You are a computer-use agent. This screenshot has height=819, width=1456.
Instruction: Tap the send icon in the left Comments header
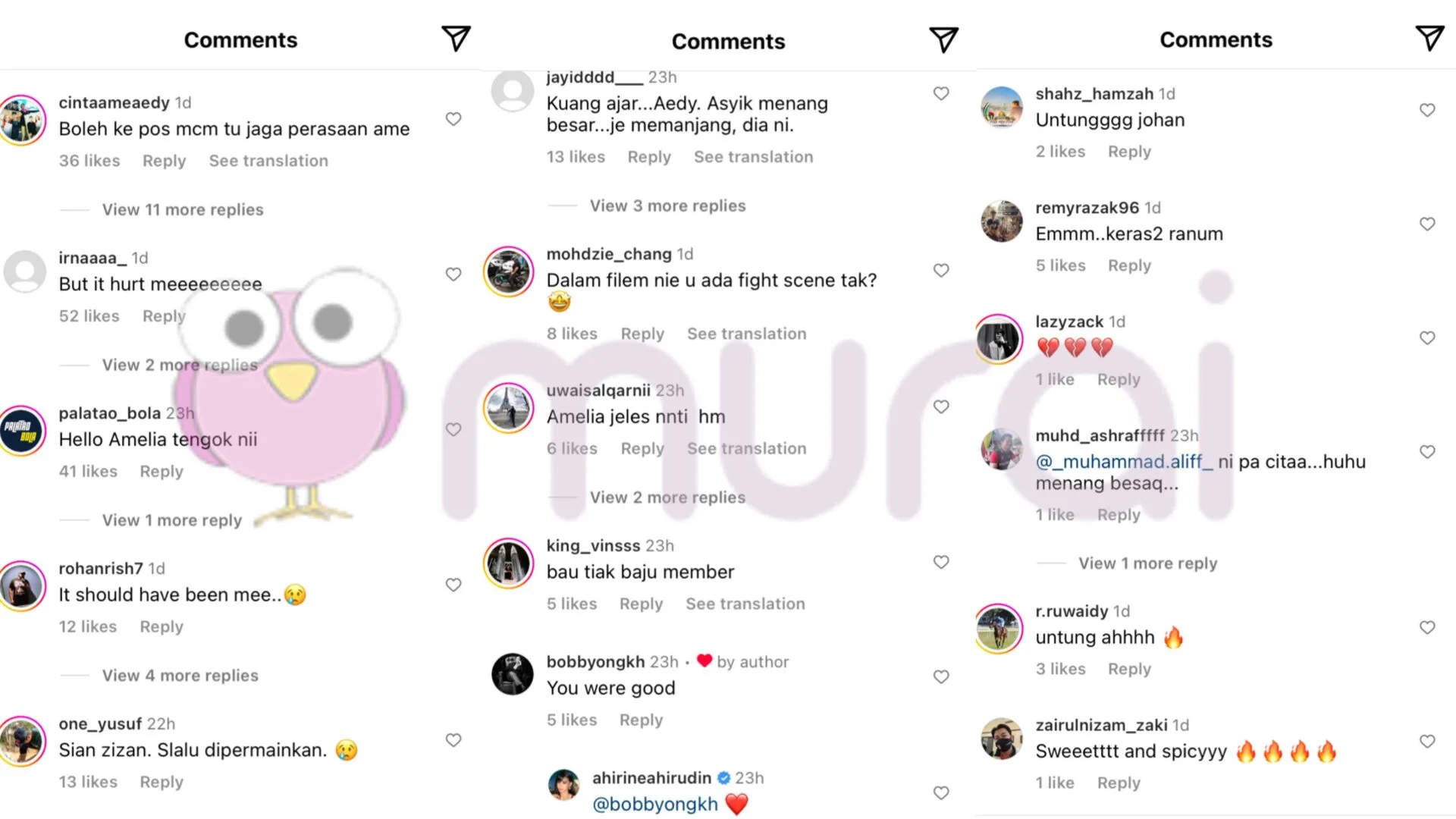(456, 38)
